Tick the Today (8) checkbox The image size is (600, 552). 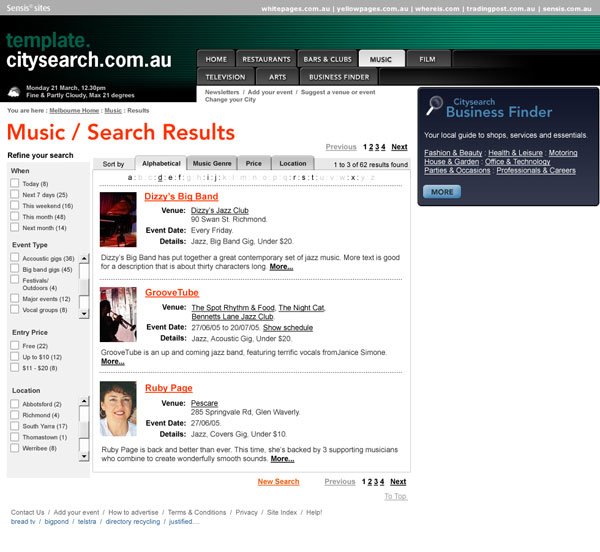(14, 184)
